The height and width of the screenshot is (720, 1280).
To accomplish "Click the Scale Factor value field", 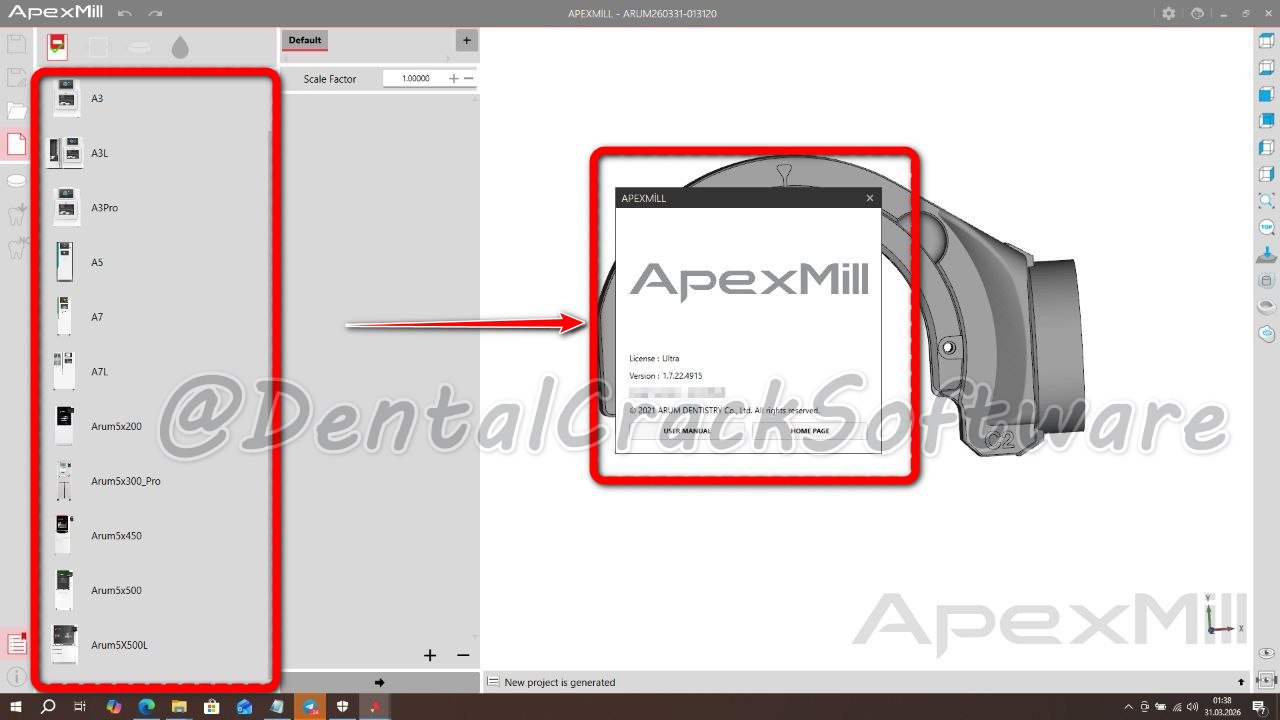I will click(x=414, y=78).
